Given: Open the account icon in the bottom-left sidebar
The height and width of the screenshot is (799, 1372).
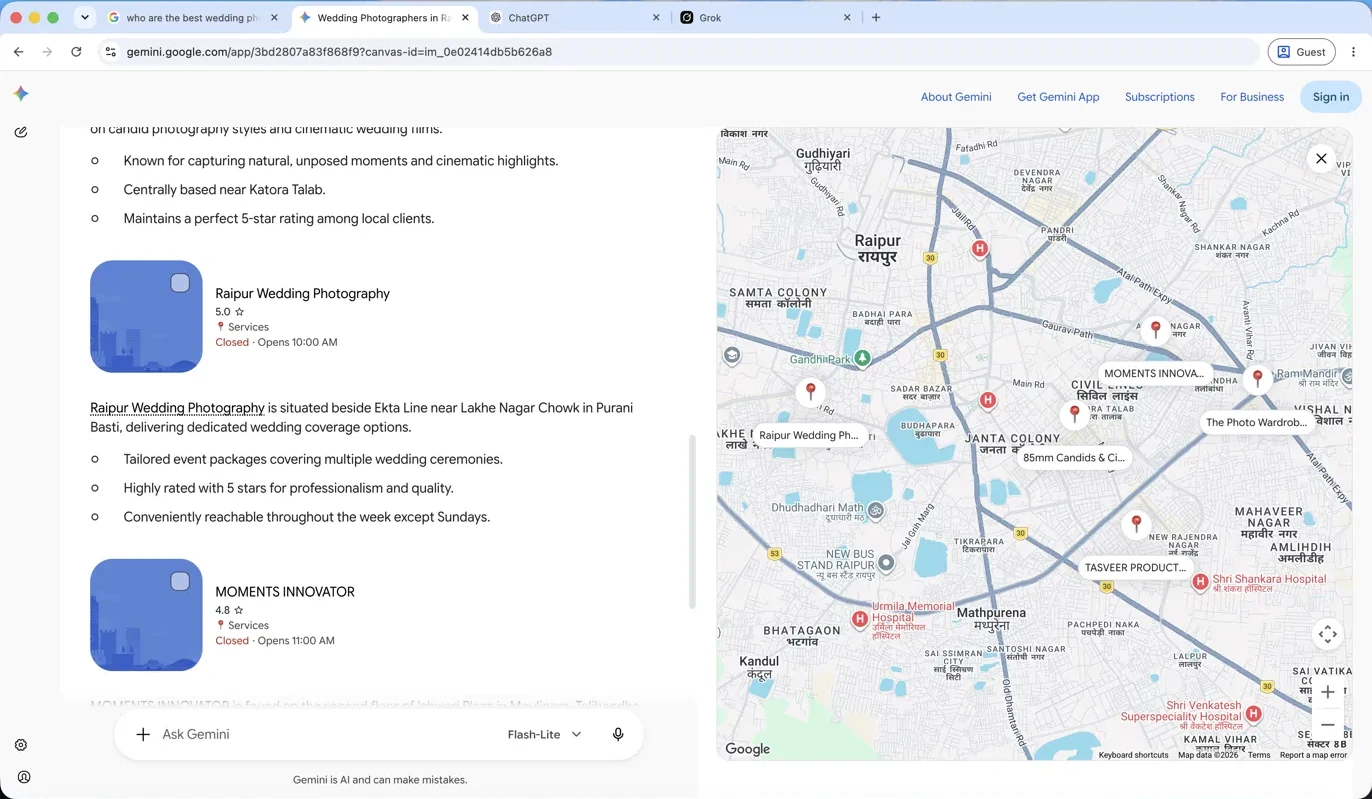Looking at the screenshot, I should click(24, 777).
